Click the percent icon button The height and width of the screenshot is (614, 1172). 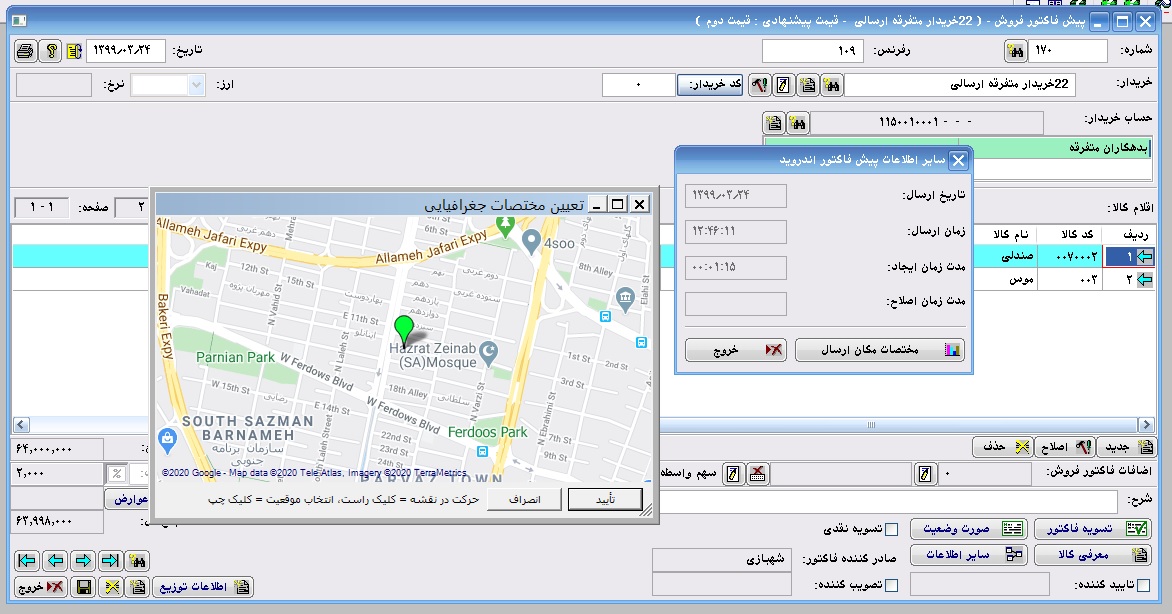coord(116,474)
